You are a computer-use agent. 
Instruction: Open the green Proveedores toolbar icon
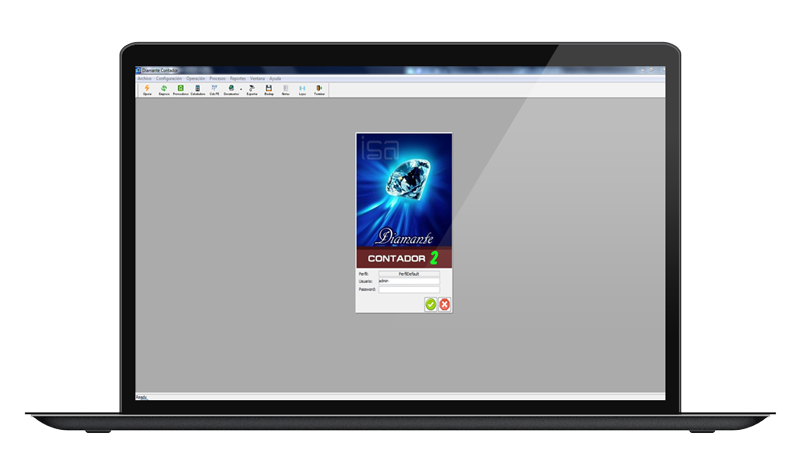[181, 90]
